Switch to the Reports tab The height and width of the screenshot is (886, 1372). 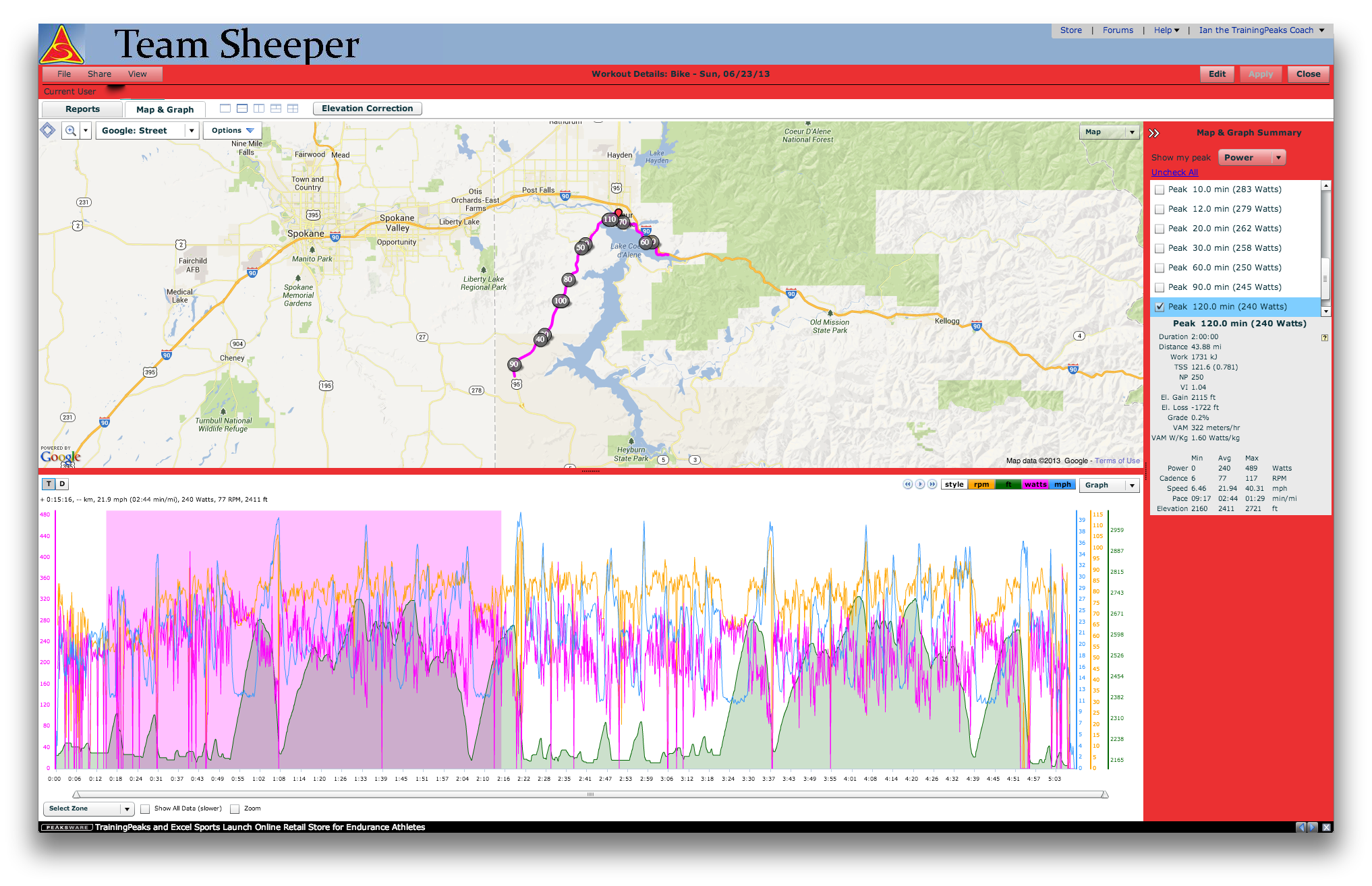point(82,109)
